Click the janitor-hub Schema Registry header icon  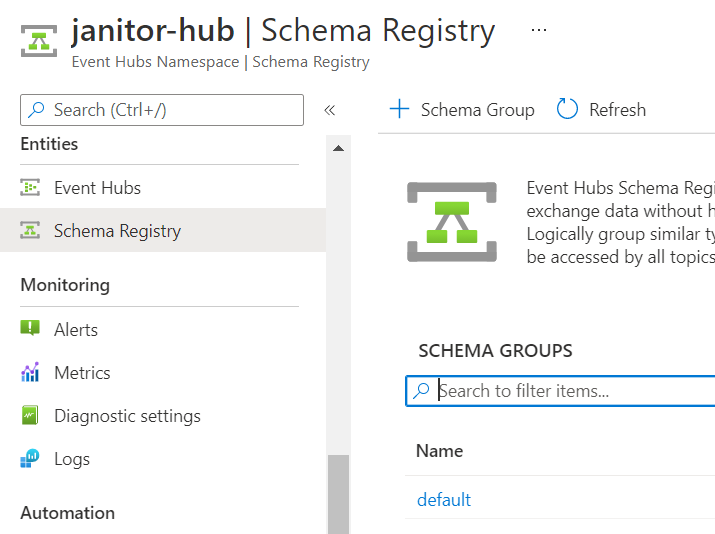coord(39,41)
